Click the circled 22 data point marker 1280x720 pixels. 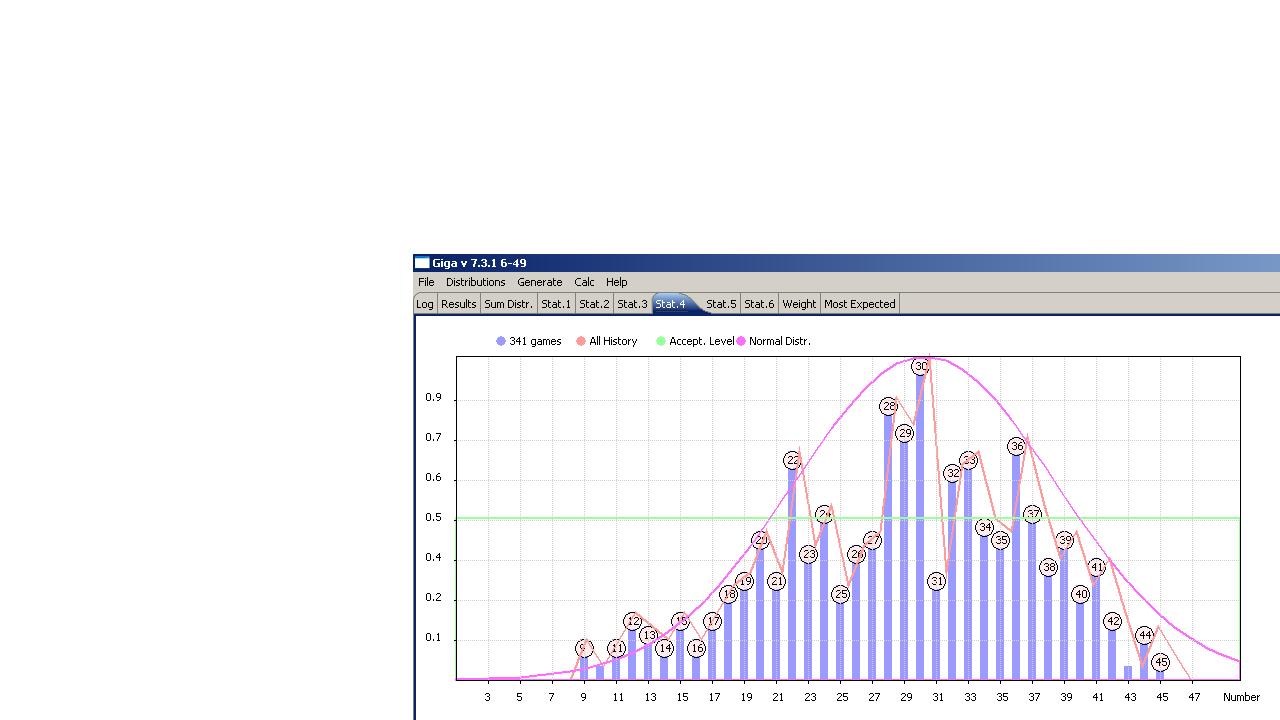point(793,461)
